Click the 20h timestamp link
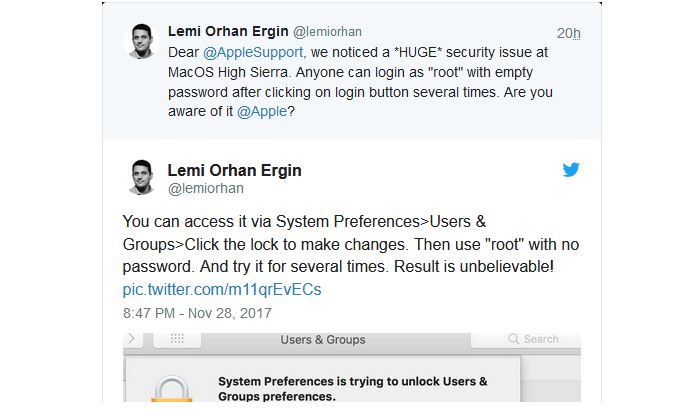Viewport: 693px width, 410px height. [568, 33]
